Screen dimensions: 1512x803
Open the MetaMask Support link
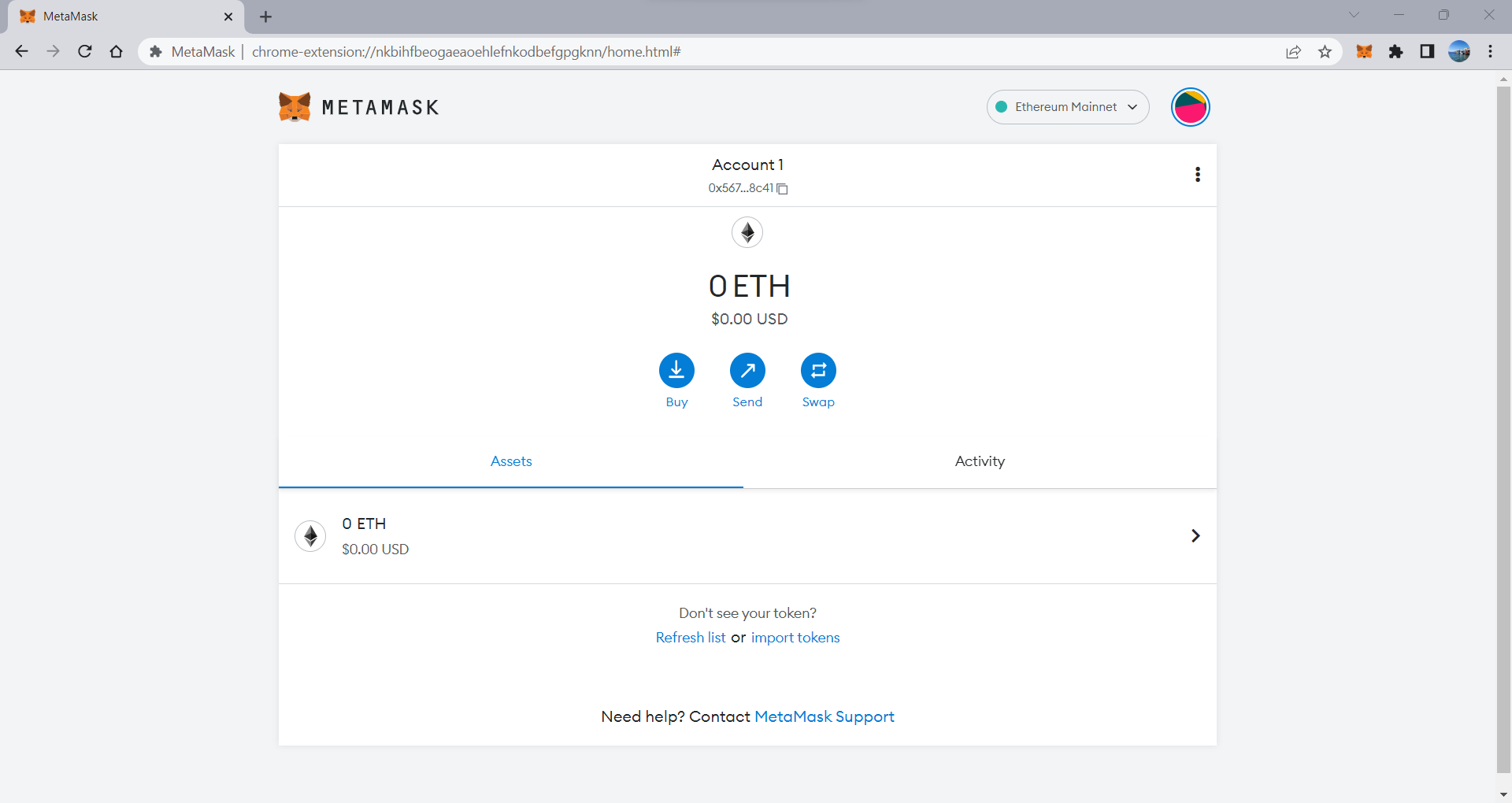click(x=825, y=717)
